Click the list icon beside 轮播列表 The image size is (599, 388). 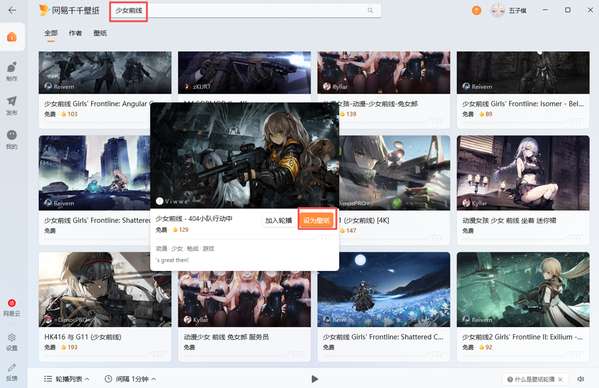point(48,379)
